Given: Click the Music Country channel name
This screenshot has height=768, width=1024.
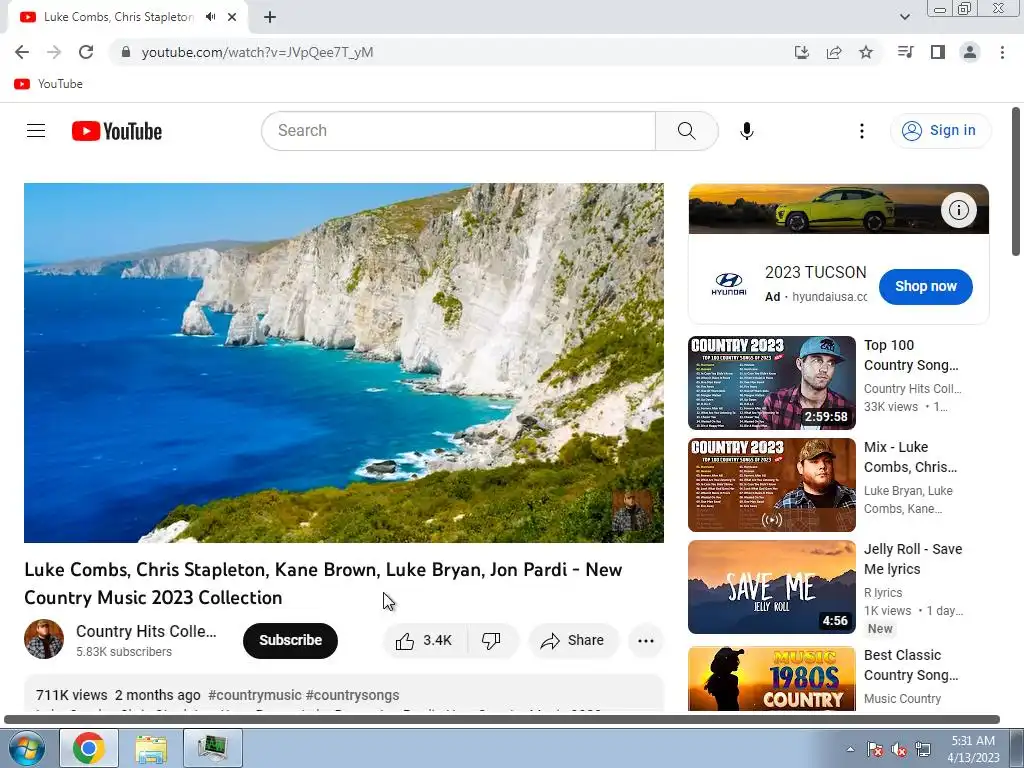Looking at the screenshot, I should point(902,699).
